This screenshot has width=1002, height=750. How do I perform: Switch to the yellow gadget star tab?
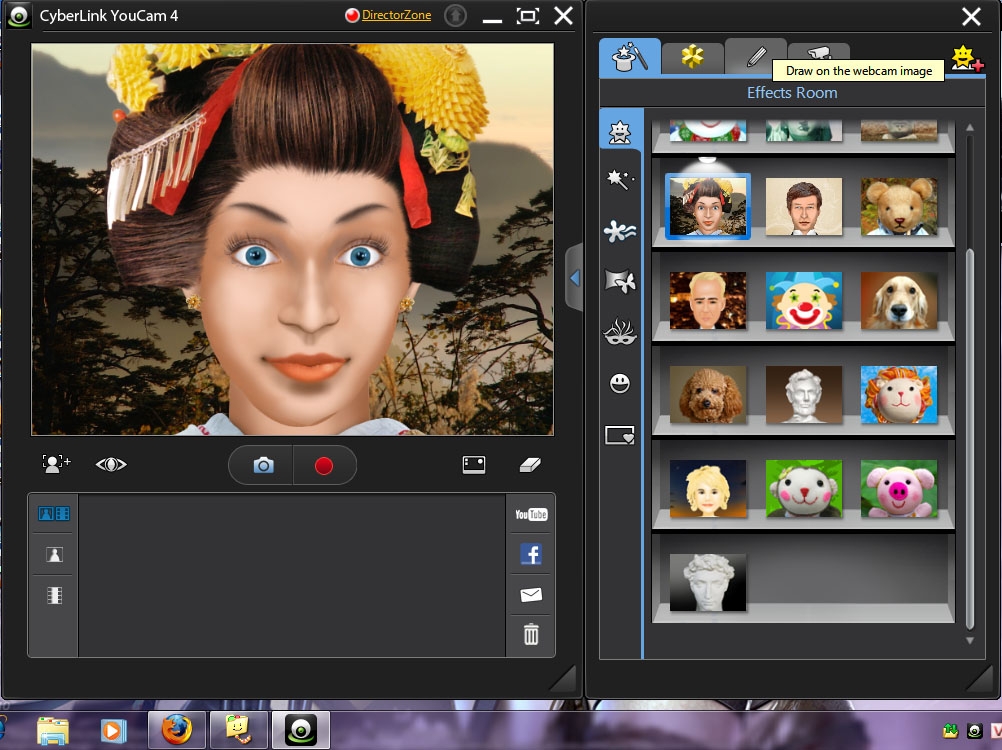click(x=692, y=56)
